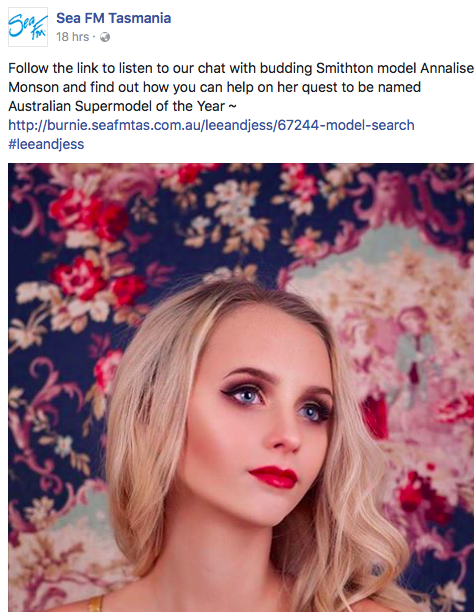
Task: Open the #leeandjess hashtag
Action: [46, 144]
